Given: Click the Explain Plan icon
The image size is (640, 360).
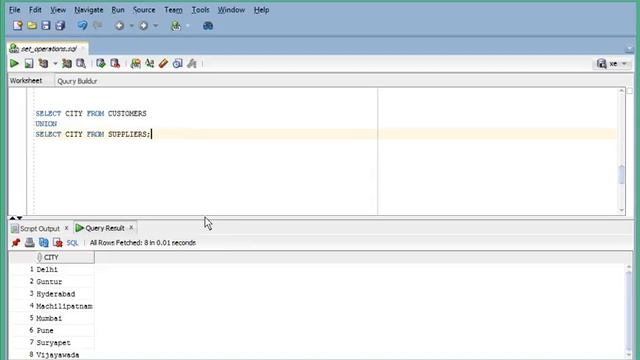Looking at the screenshot, I should pyautogui.click(x=43, y=64).
